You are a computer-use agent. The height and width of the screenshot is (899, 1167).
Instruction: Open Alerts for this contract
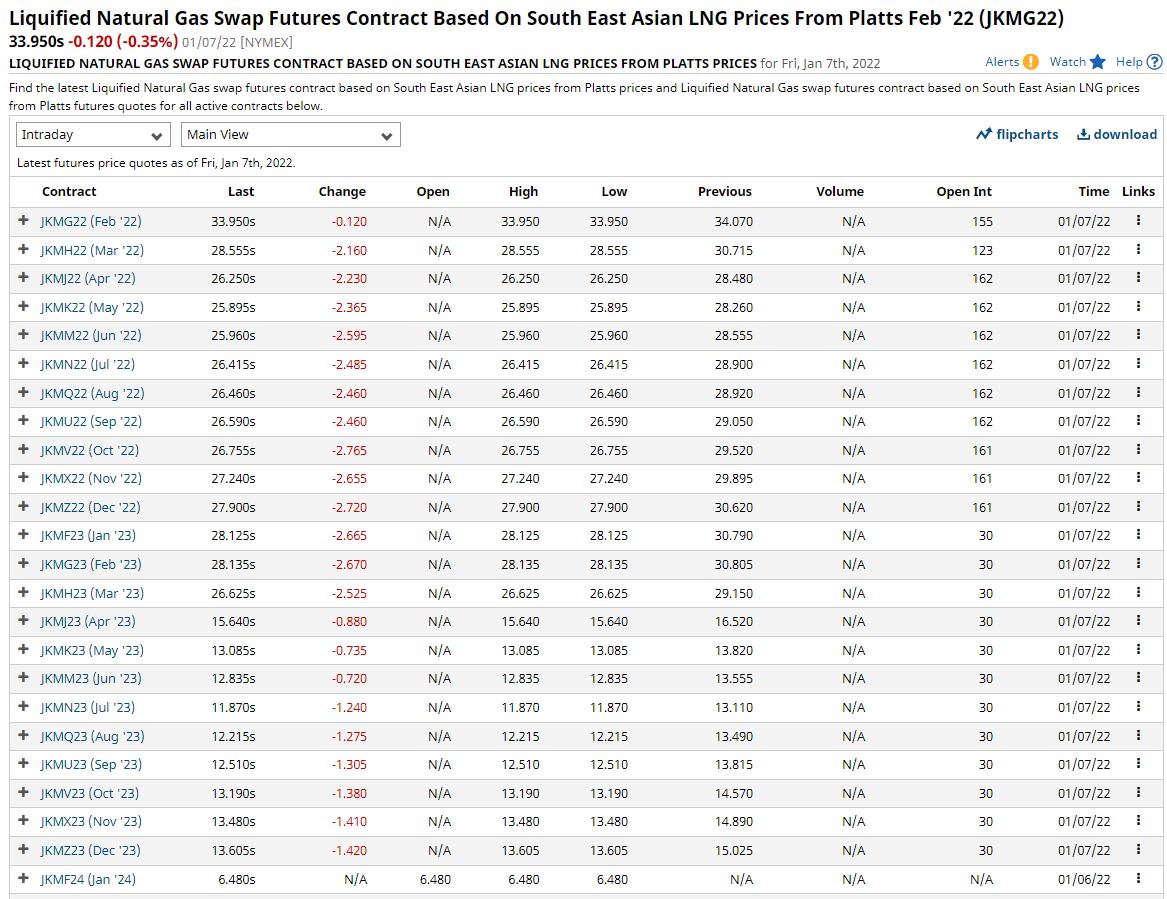coord(1011,62)
